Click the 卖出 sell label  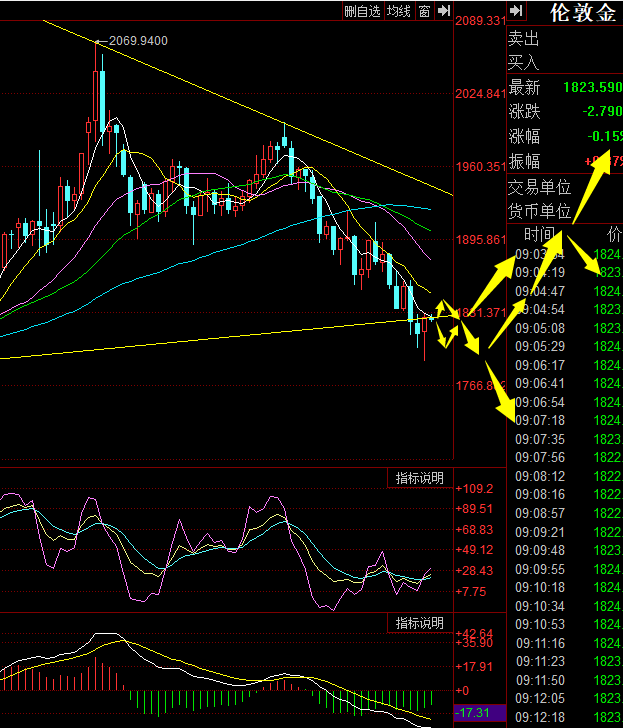click(x=523, y=39)
